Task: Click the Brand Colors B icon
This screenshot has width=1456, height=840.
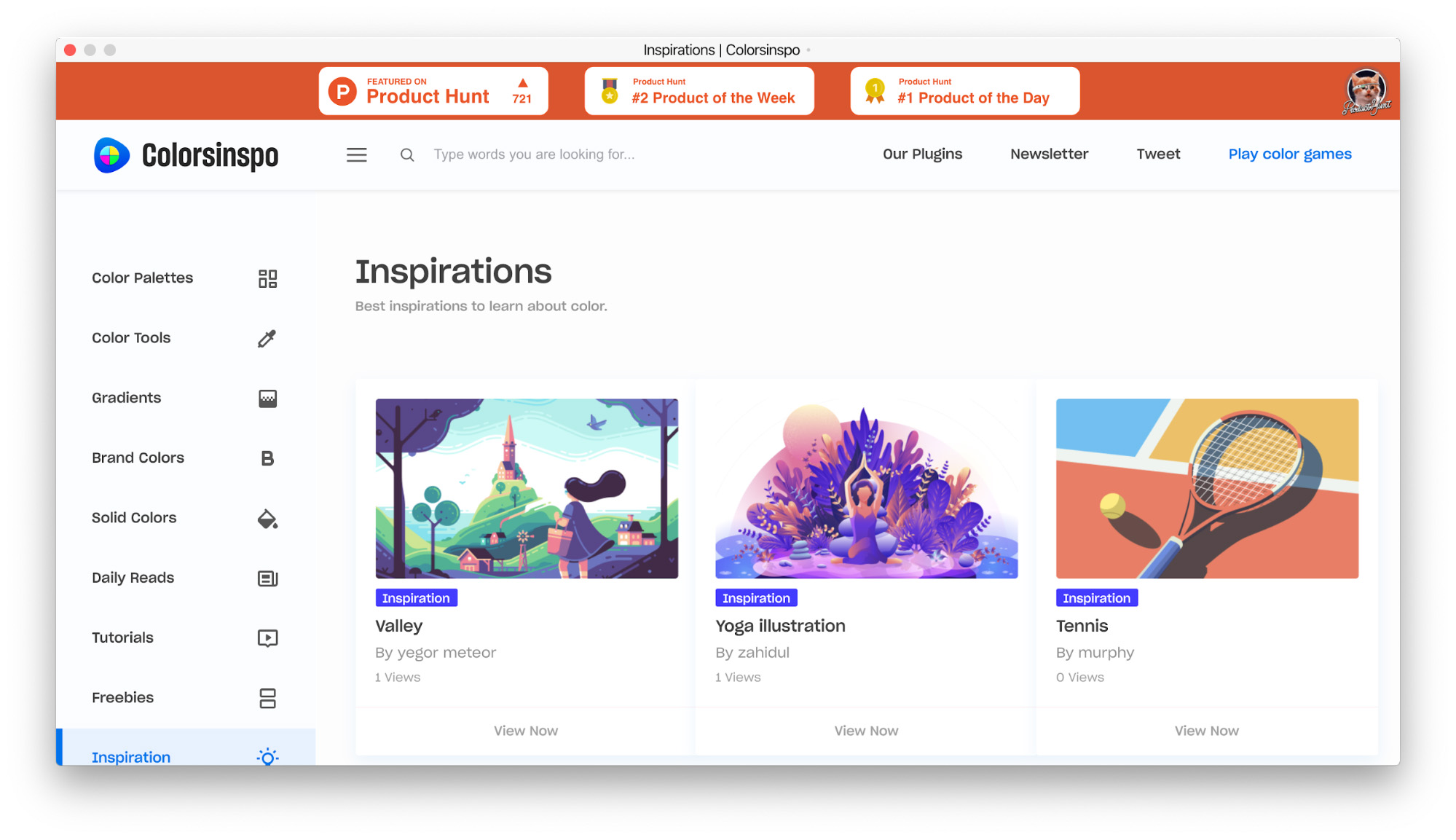Action: (267, 458)
